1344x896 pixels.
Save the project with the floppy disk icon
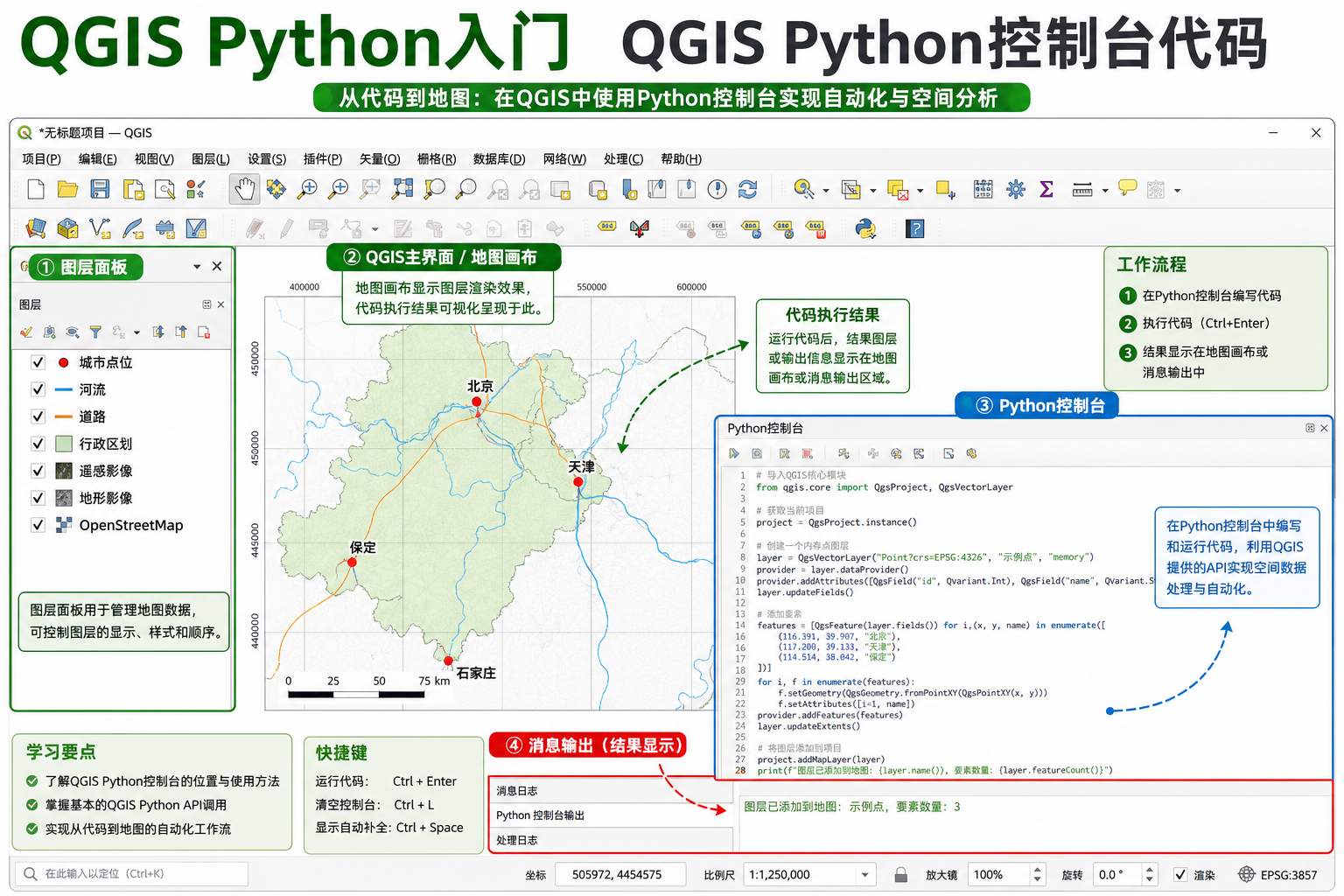click(100, 189)
